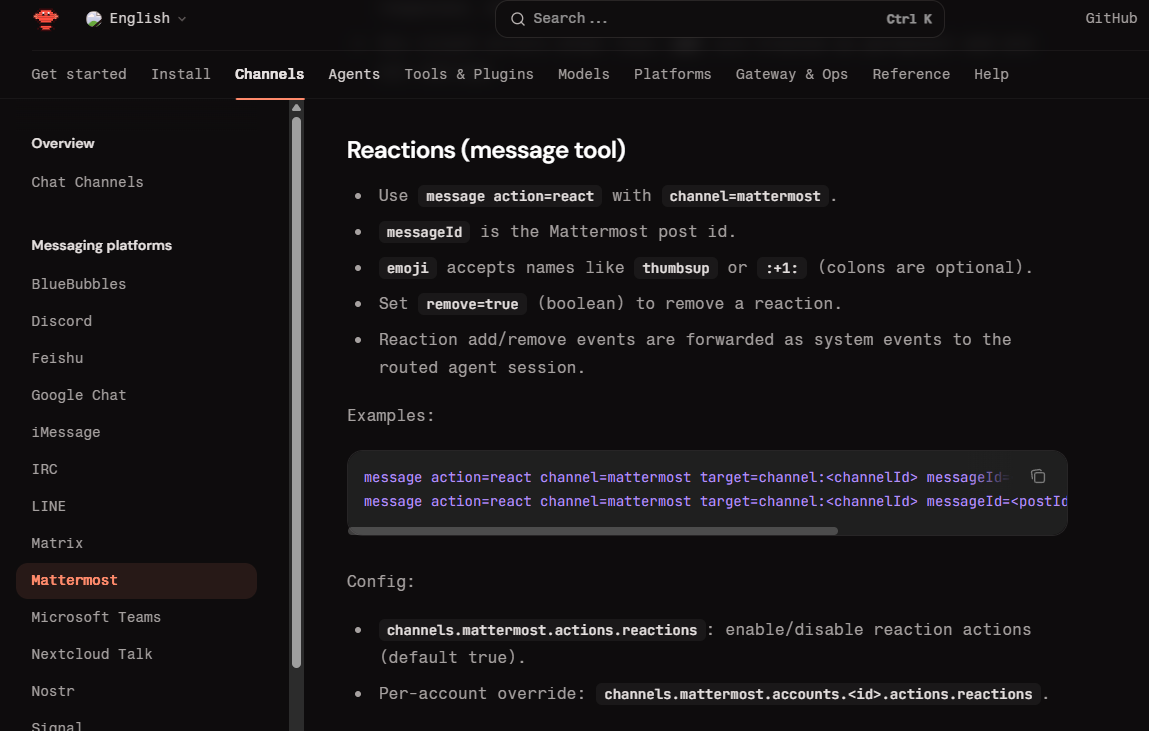The image size is (1149, 731).
Task: Copy the example code block
Action: point(1038,476)
